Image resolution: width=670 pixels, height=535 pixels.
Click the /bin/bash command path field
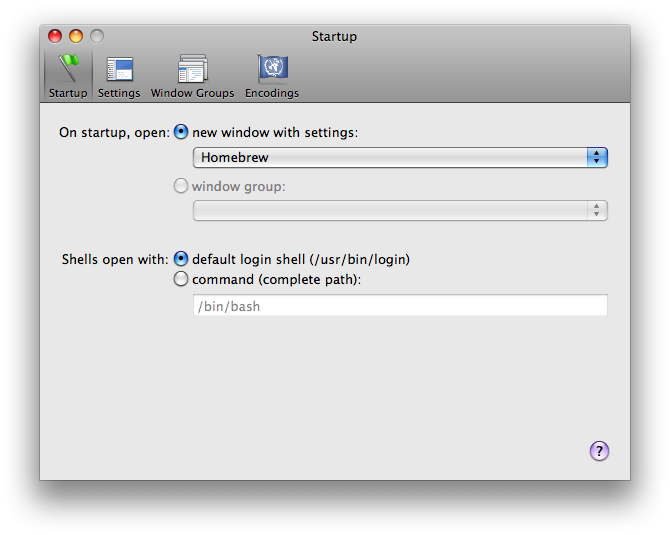coord(400,306)
